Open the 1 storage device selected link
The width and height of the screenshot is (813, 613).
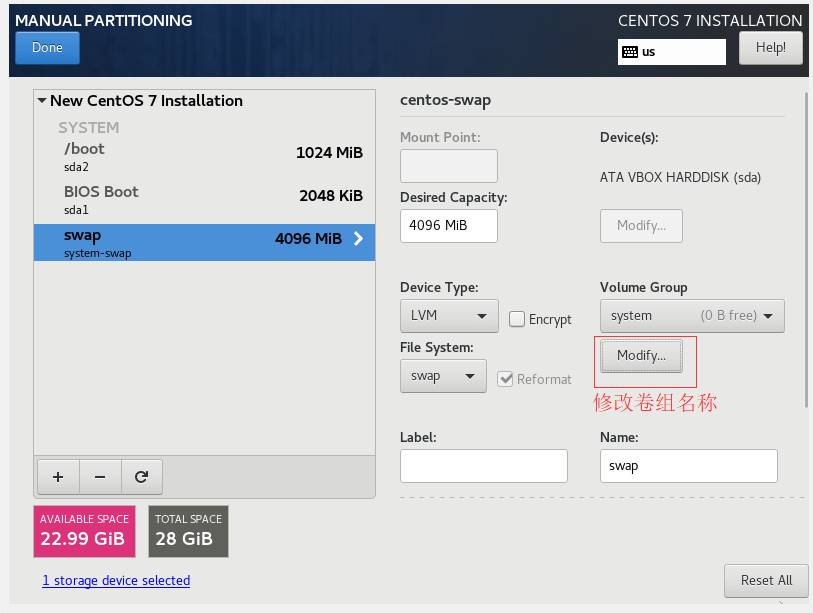[116, 580]
